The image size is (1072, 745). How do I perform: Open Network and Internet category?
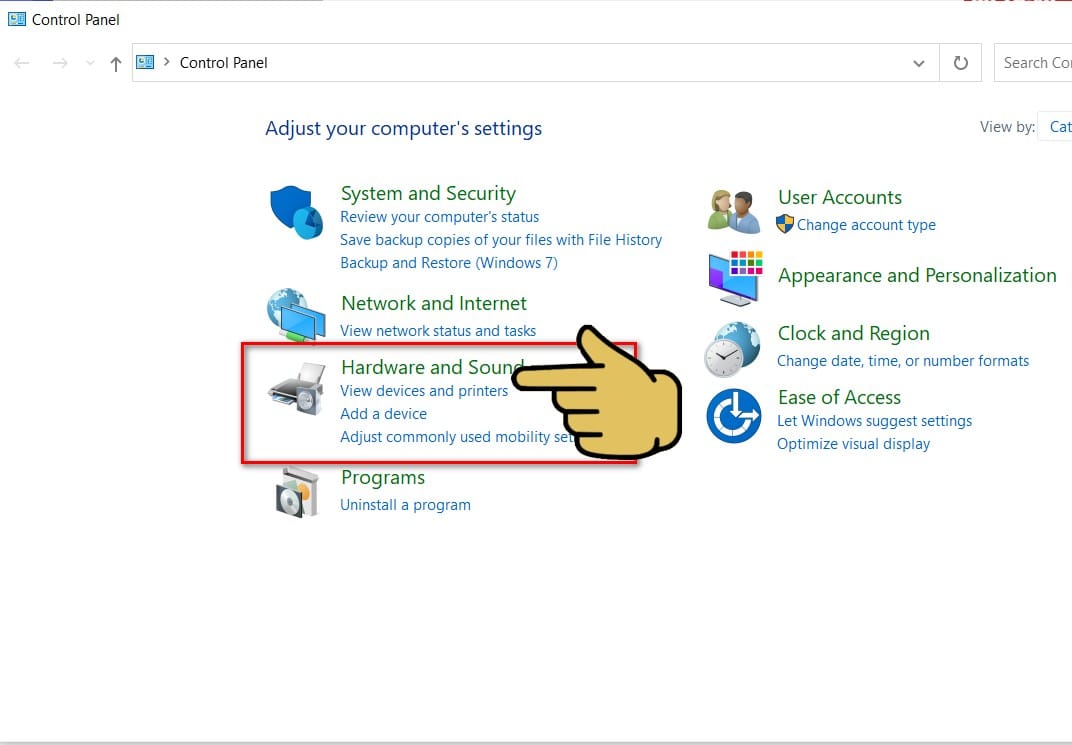[434, 303]
